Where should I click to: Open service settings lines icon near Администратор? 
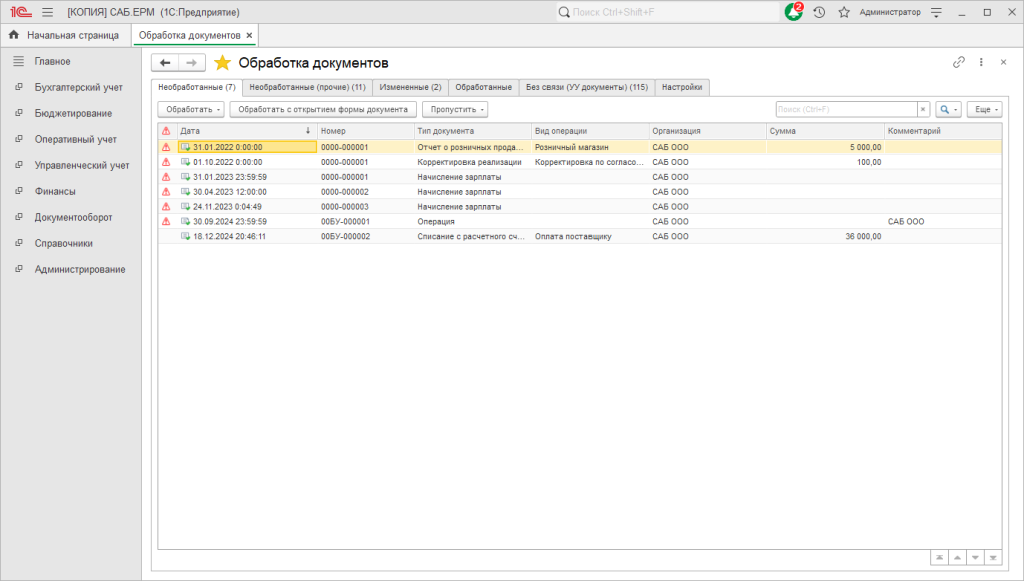coord(936,12)
